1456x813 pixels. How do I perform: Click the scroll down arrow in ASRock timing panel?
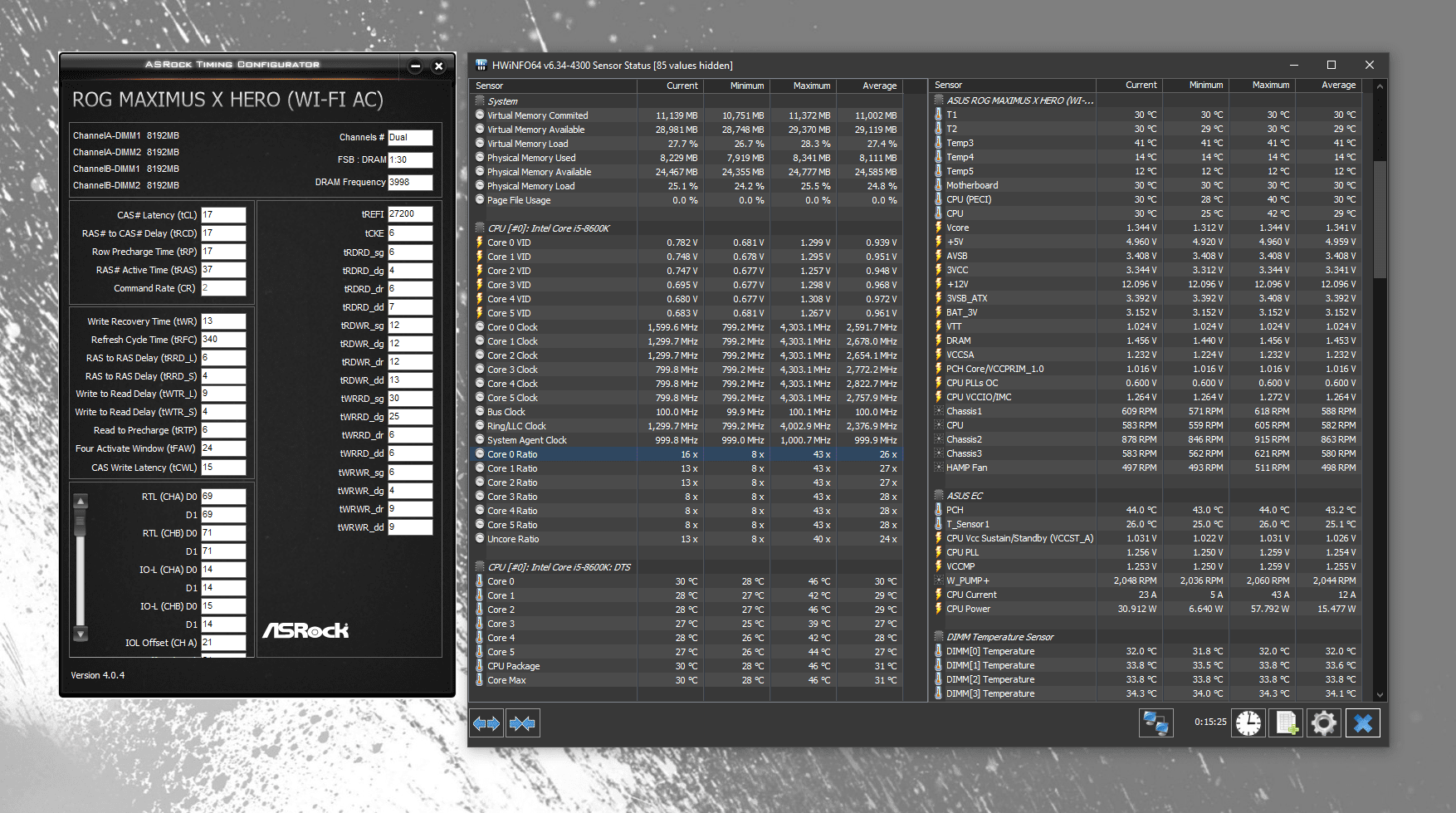[81, 634]
